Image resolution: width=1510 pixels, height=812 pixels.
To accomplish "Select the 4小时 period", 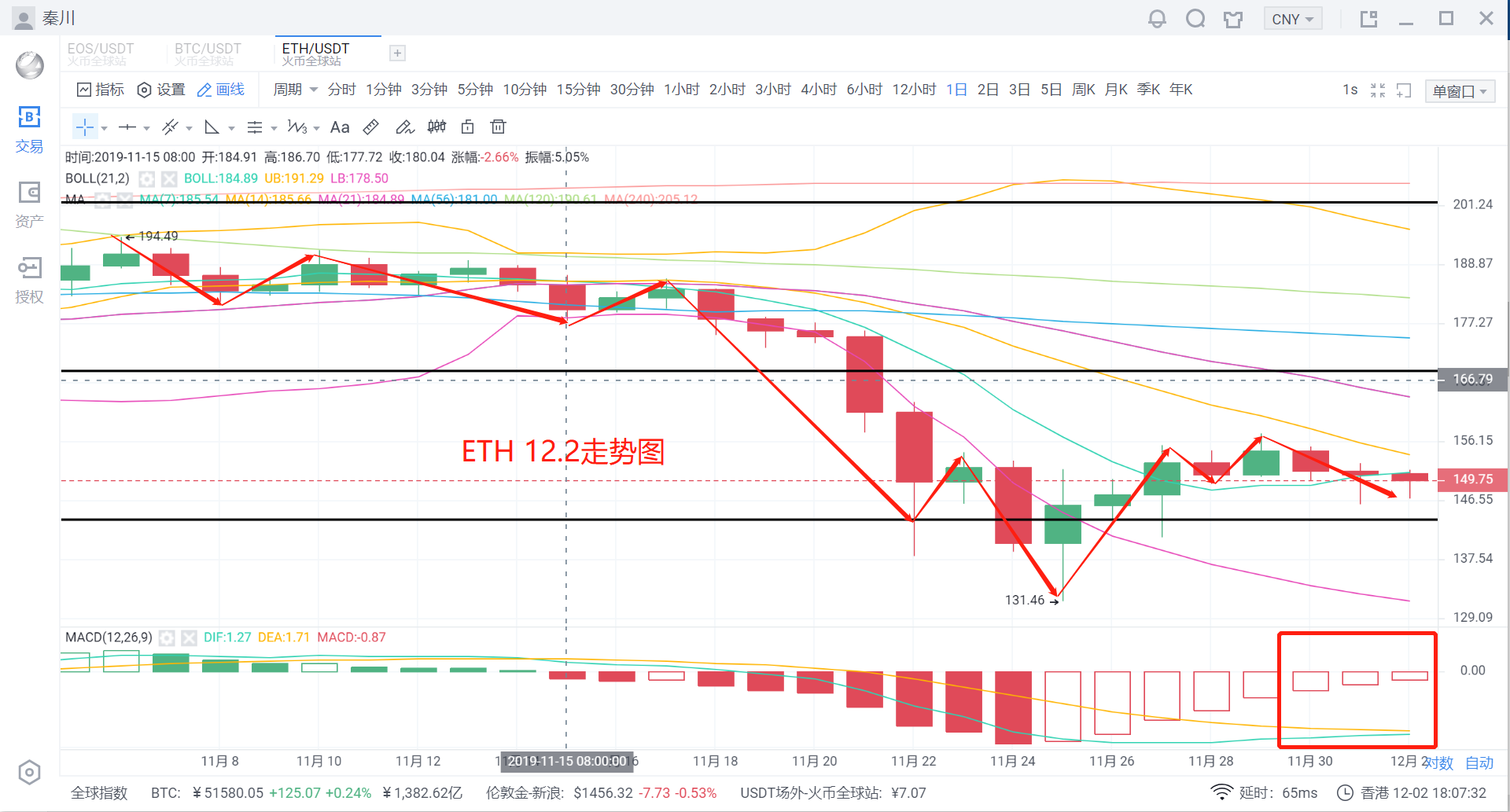I will (819, 90).
